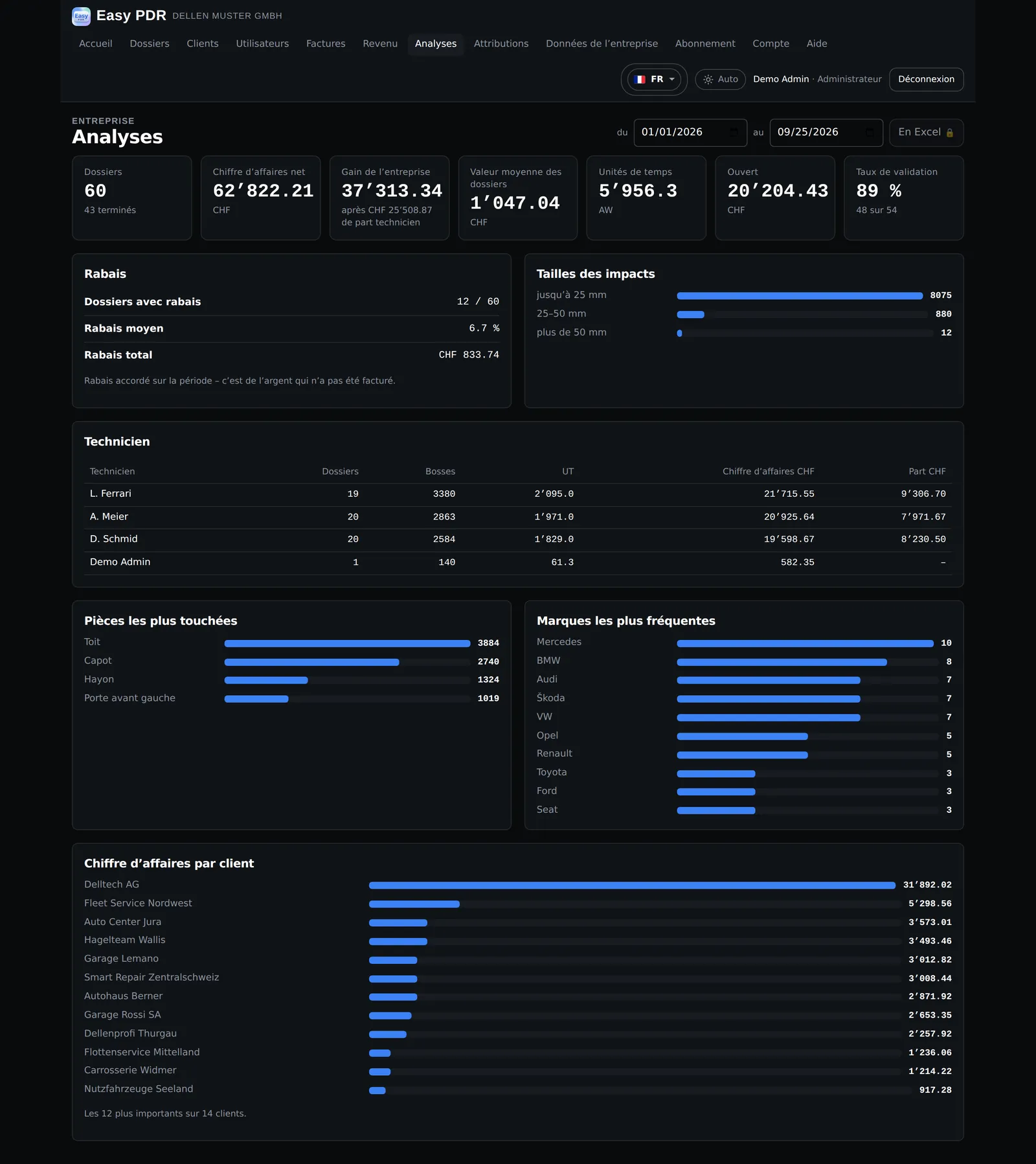Click the lock icon on En Excel
This screenshot has height=1164, width=1036.
pos(950,133)
